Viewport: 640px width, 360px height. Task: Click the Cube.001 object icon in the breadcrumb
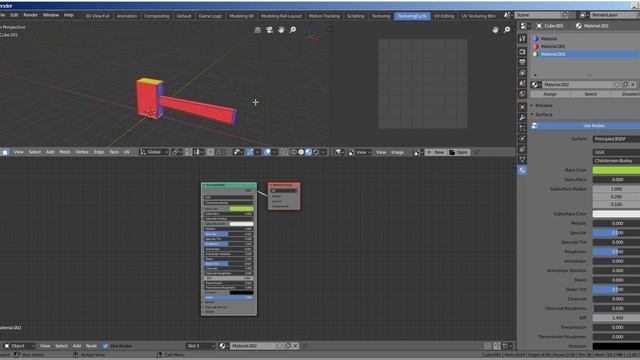(539, 26)
